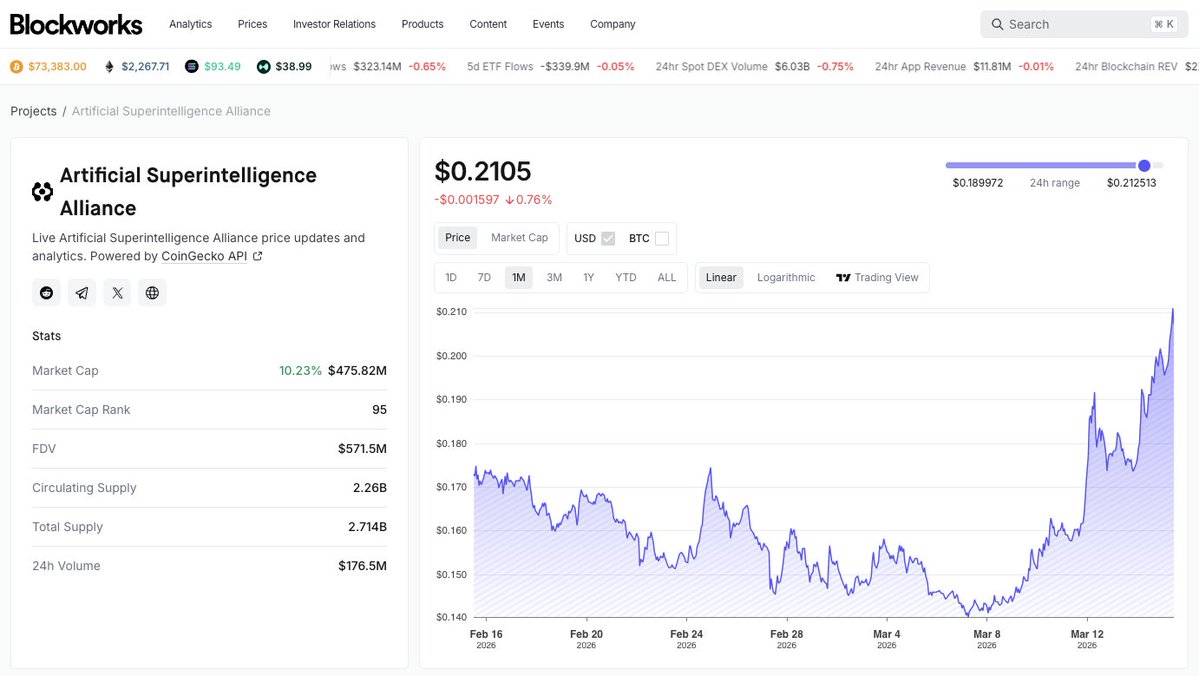Screen dimensions: 1199x676
Task: Select the YTD time range
Action: pos(625,278)
